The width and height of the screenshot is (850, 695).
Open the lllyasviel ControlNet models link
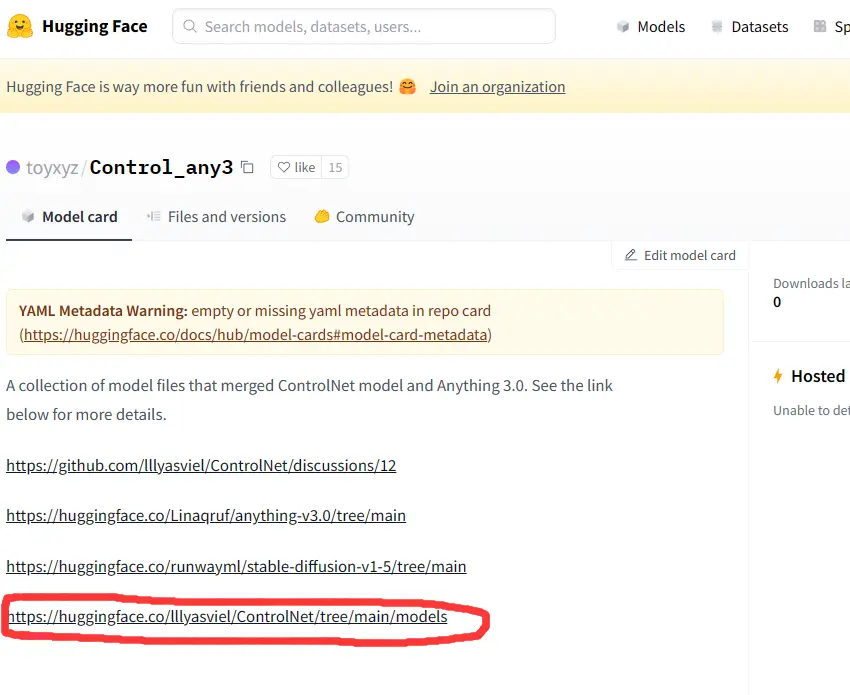(x=227, y=616)
